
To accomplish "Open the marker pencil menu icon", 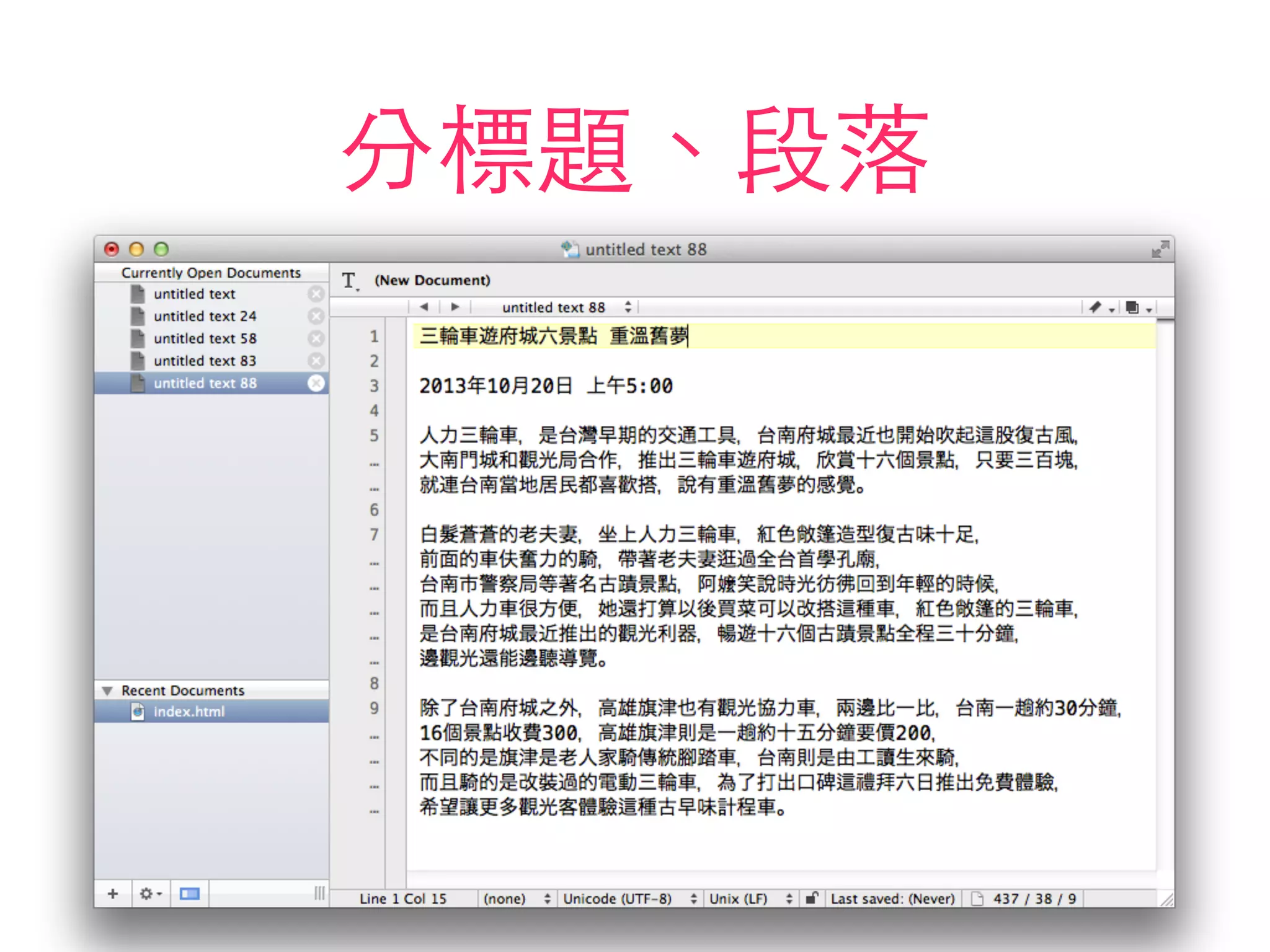I will coord(1096,307).
